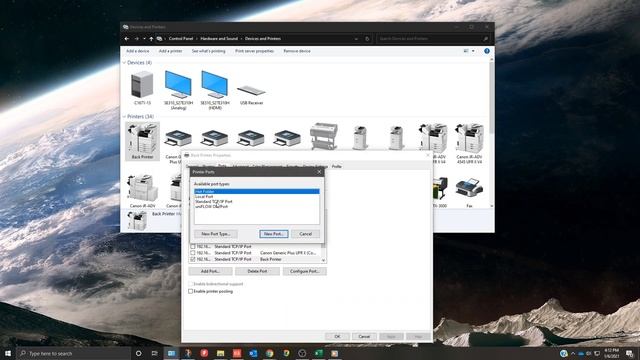640x360 pixels.
Task: Select Local Port in port types list
Action: (257, 196)
